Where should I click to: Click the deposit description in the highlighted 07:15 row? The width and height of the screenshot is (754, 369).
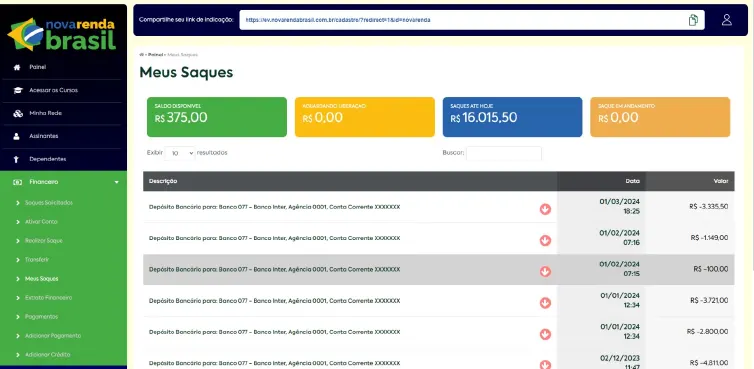274,269
